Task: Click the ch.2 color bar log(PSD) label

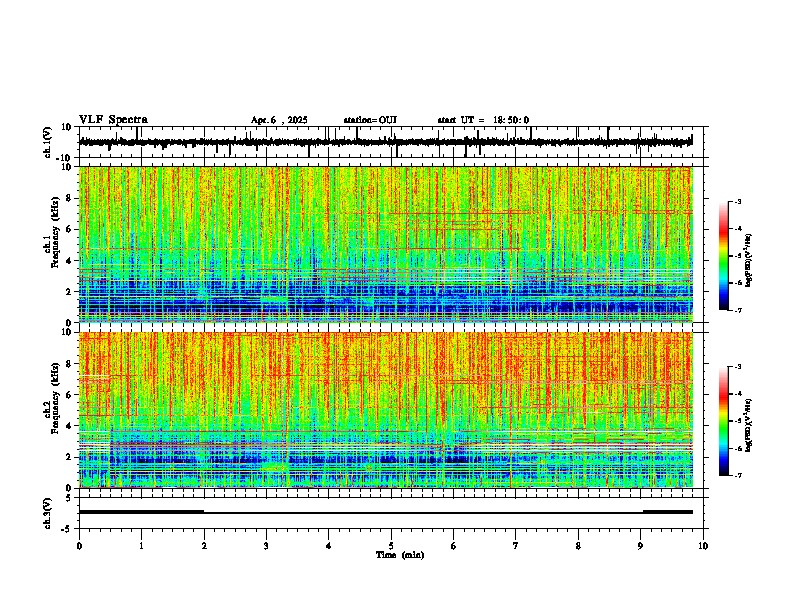Action: pyautogui.click(x=749, y=425)
